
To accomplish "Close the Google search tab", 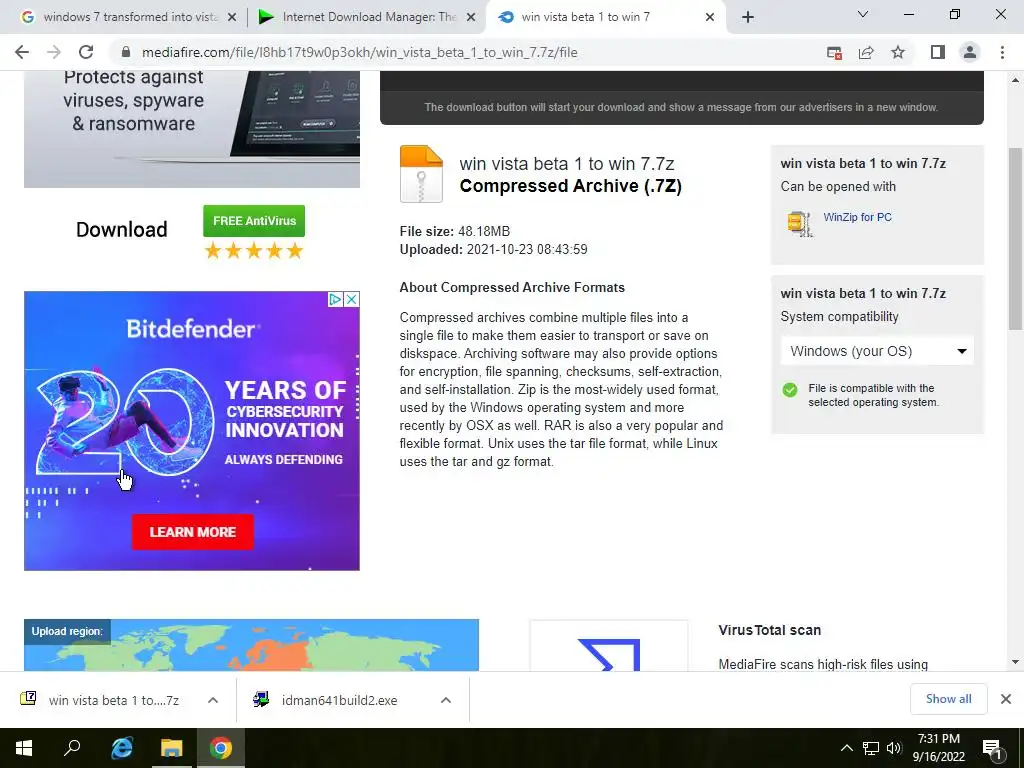I will coord(232,18).
